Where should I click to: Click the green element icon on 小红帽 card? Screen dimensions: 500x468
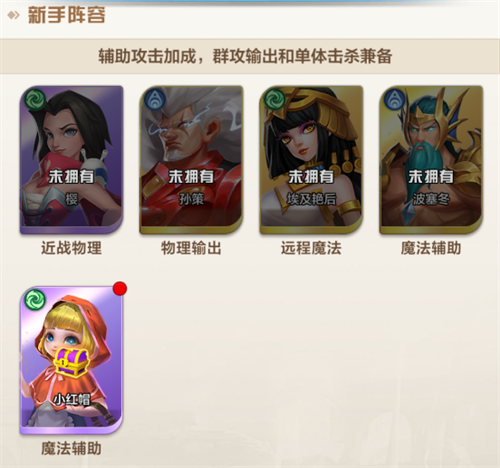[35, 300]
